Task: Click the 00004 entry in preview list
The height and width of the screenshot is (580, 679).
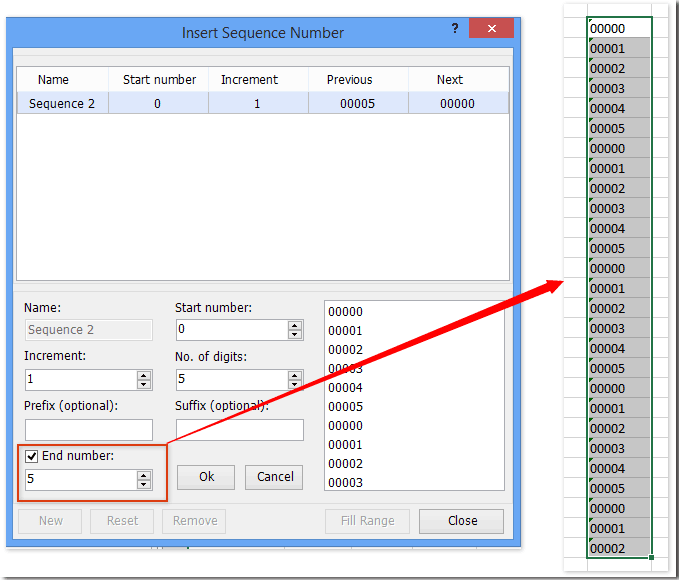Action: pyautogui.click(x=345, y=388)
